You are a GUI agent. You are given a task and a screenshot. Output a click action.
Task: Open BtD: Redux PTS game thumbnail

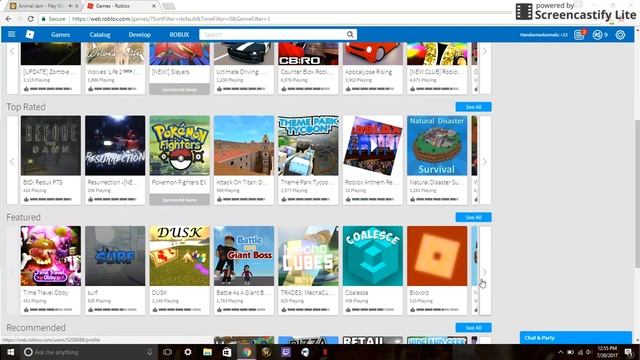coord(51,146)
